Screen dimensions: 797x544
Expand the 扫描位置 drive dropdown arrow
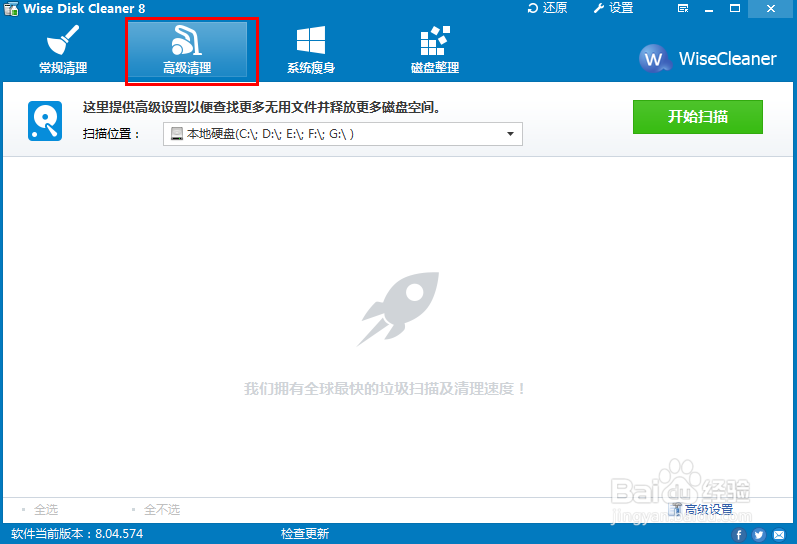click(510, 134)
